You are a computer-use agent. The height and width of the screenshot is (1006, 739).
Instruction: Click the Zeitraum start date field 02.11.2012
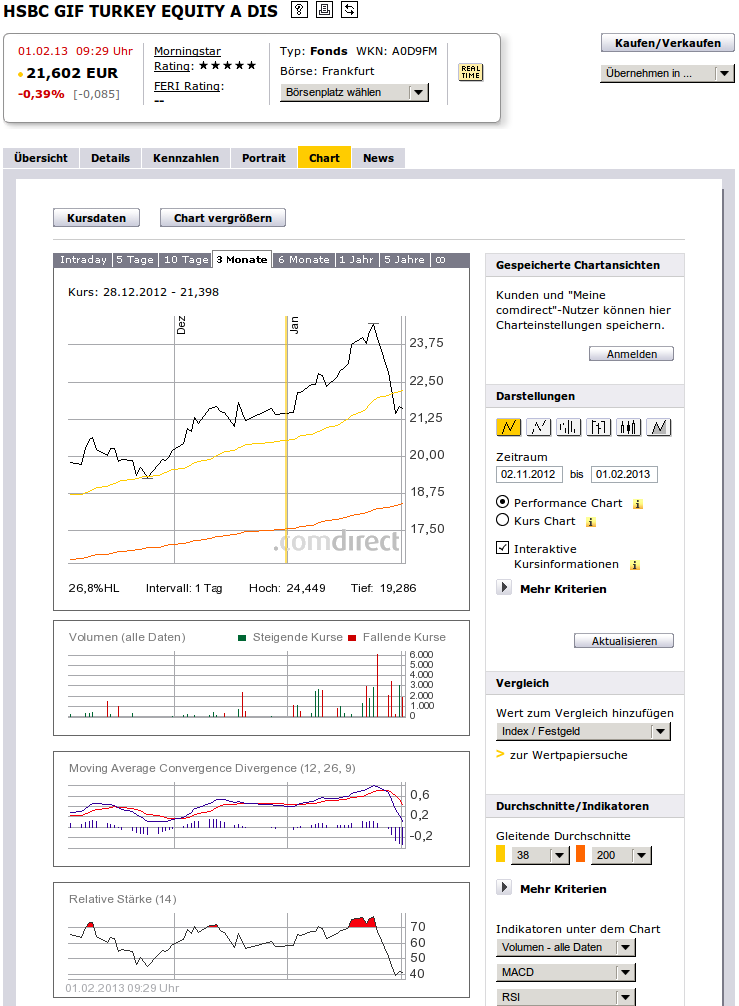tap(529, 474)
